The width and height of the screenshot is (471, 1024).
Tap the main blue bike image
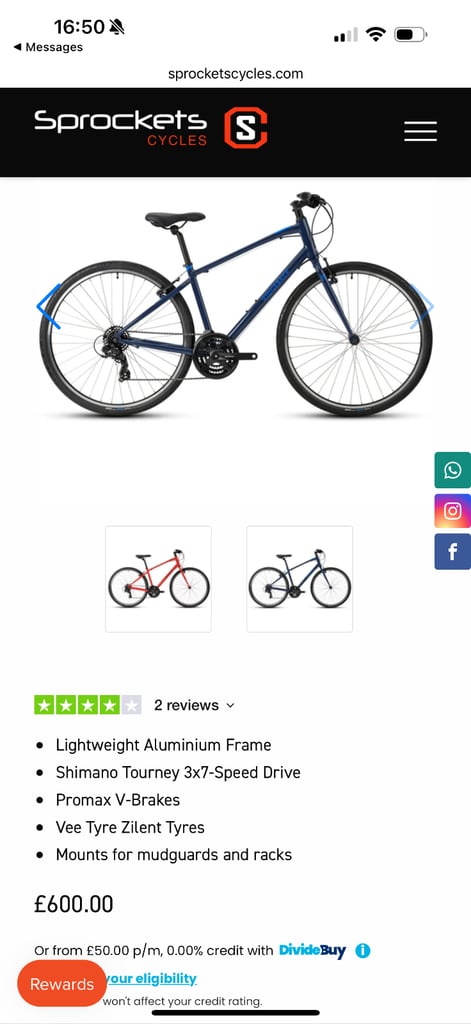pos(235,306)
